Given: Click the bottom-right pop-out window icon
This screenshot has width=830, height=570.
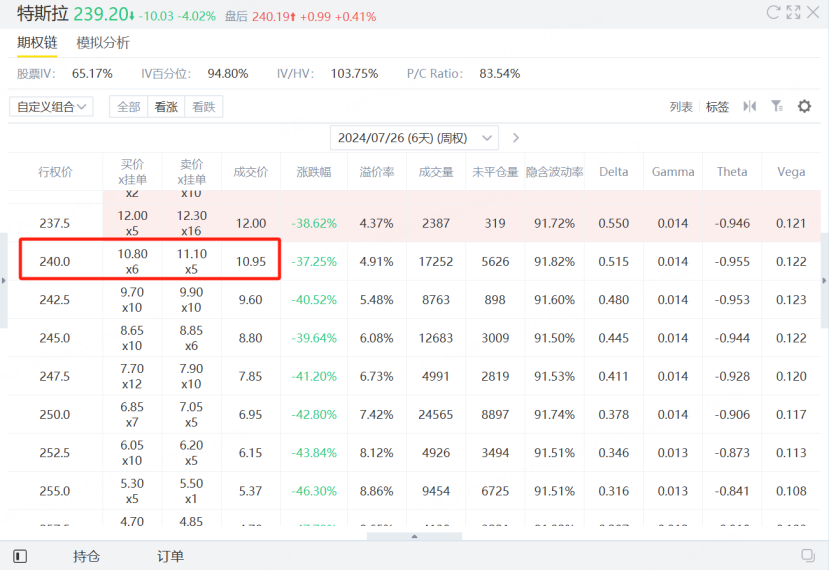Looking at the screenshot, I should click(x=808, y=555).
